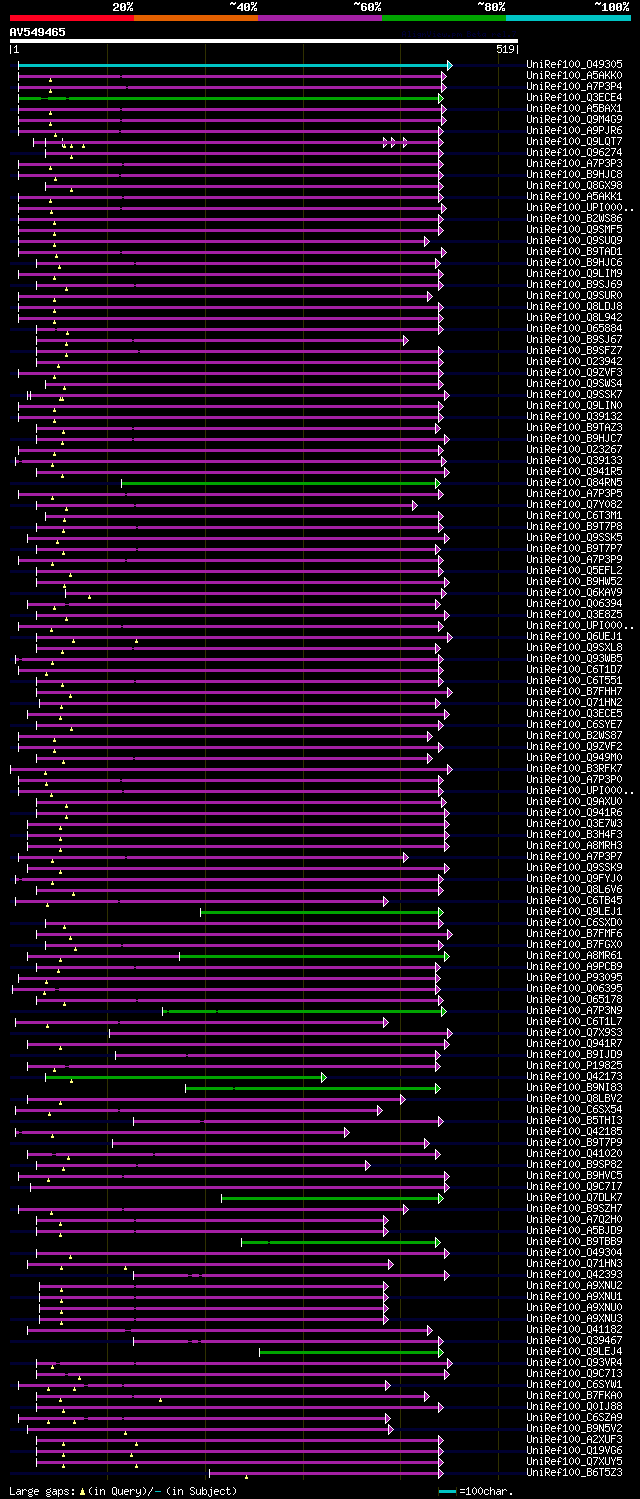Select hit label UniRef100_Q0IJ88
640x1499 pixels.
tap(573, 1407)
